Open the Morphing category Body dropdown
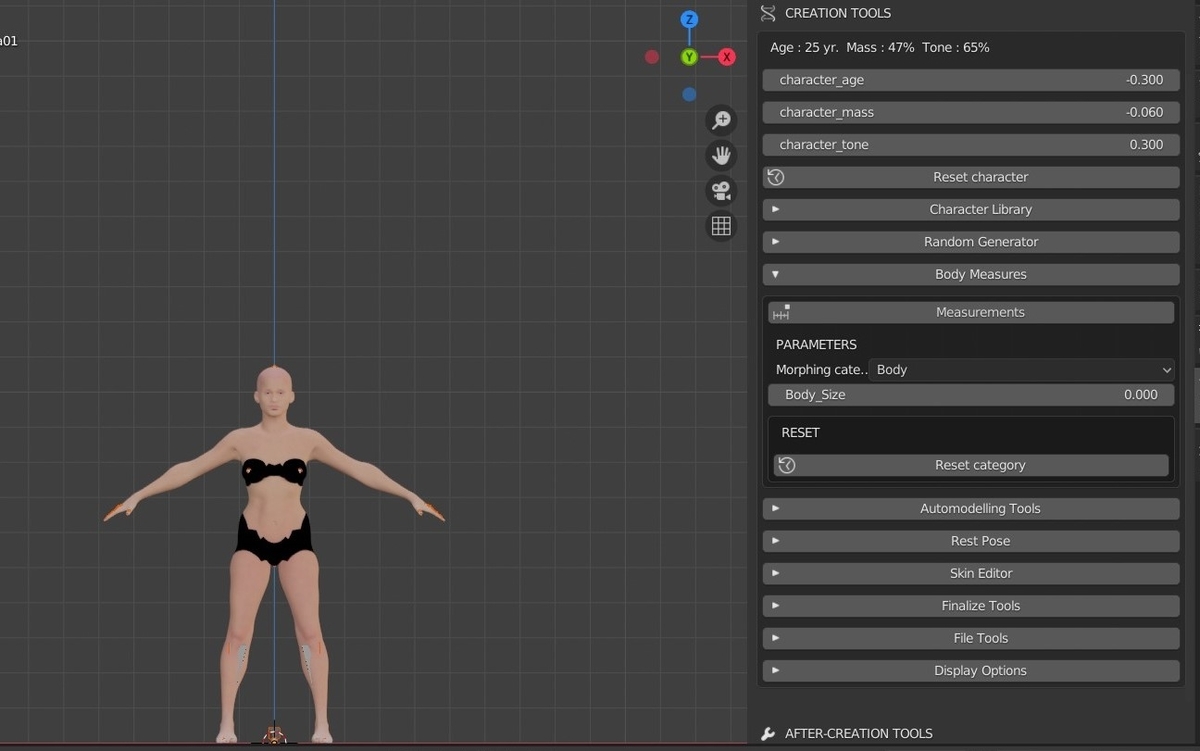The image size is (1200, 751). [x=1021, y=370]
